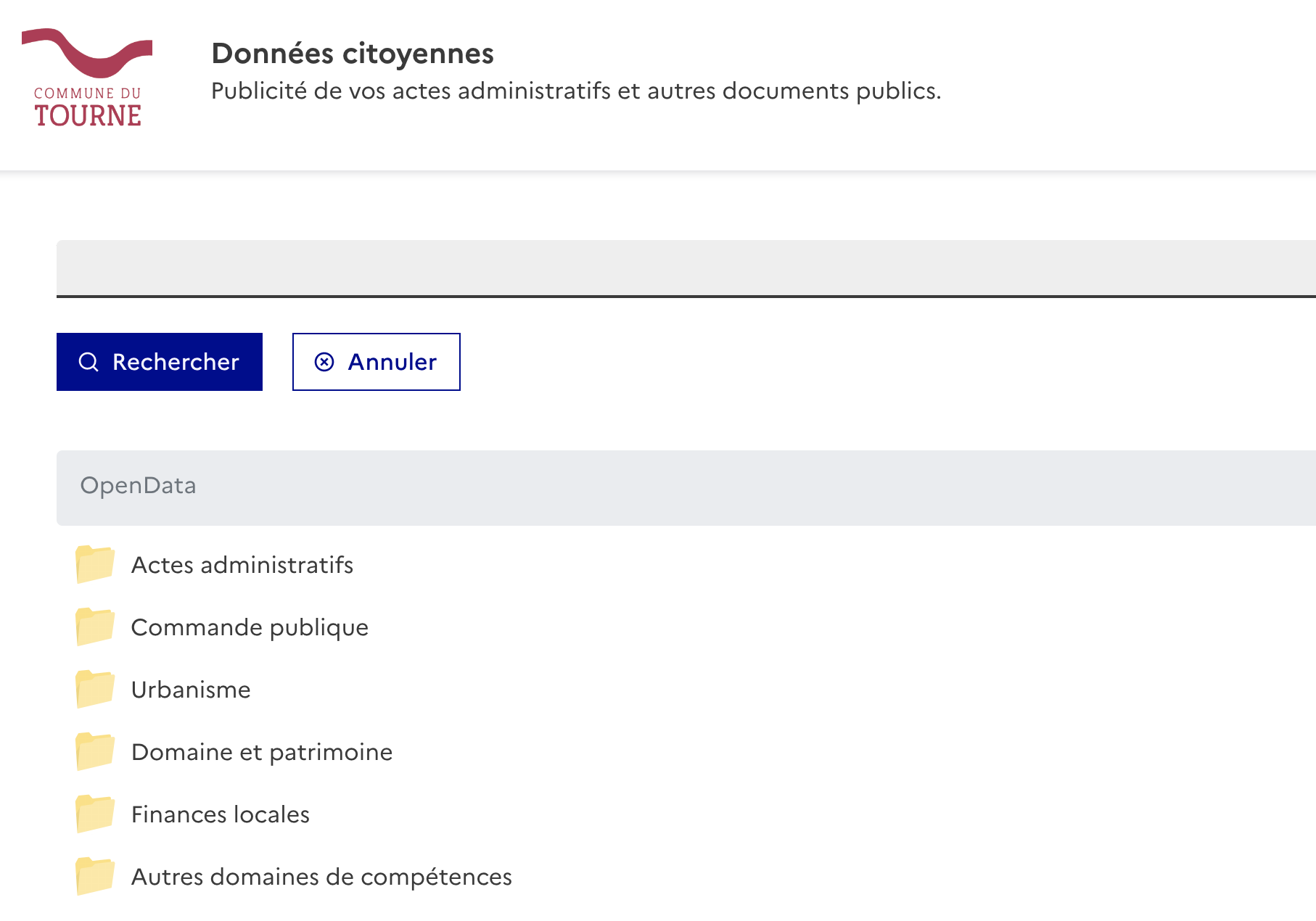1316x921 pixels.
Task: Open the Finances locales folder icon
Action: [95, 814]
